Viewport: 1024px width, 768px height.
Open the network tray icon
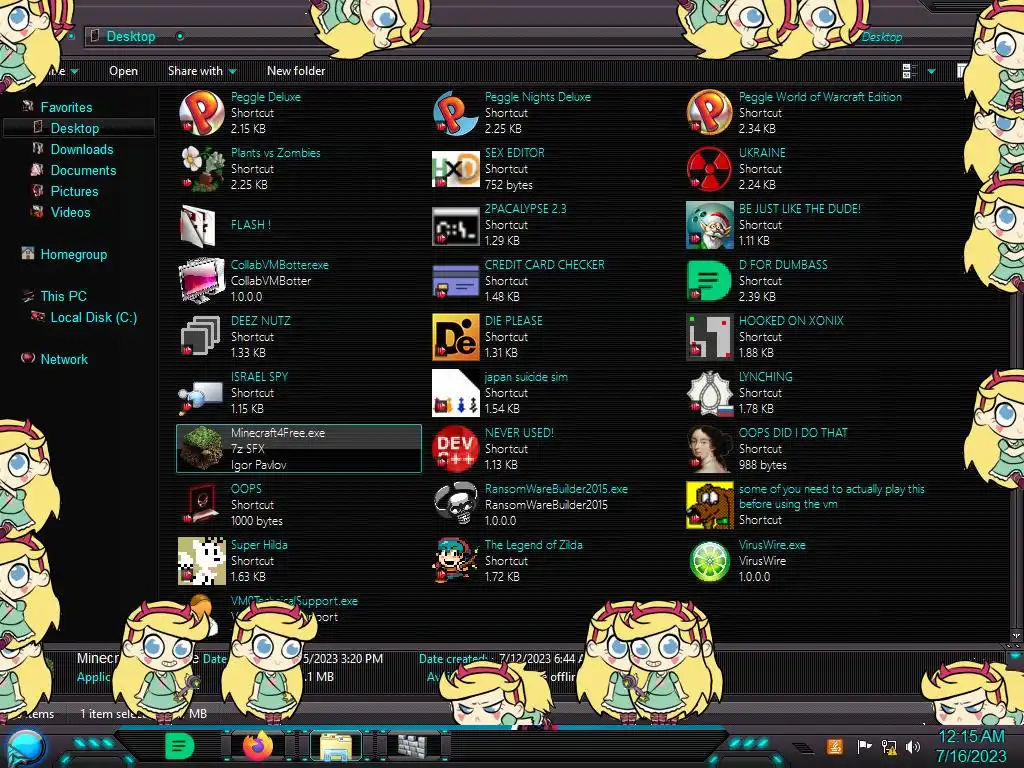click(889, 746)
